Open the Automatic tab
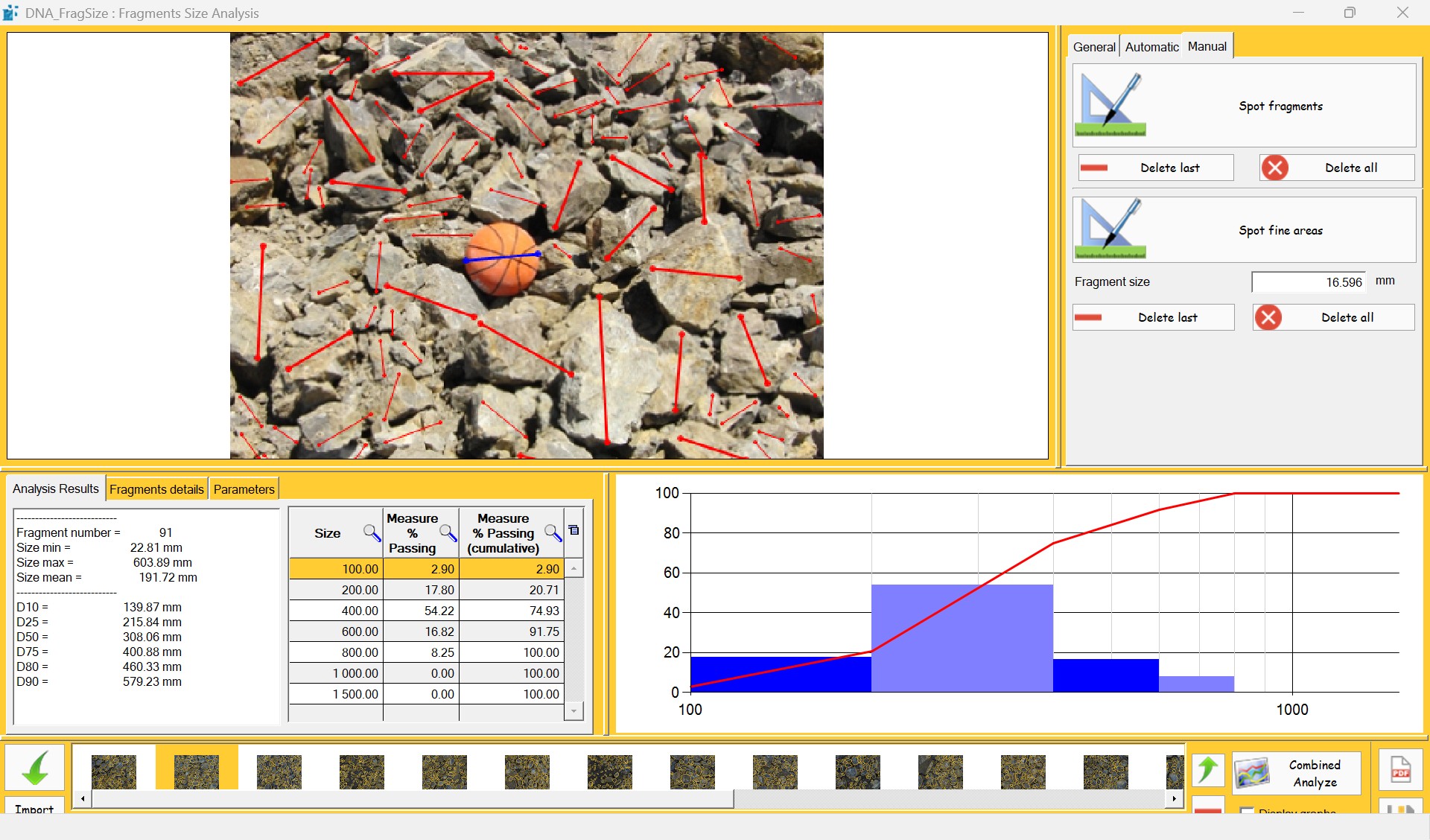The image size is (1430, 840). point(1151,47)
